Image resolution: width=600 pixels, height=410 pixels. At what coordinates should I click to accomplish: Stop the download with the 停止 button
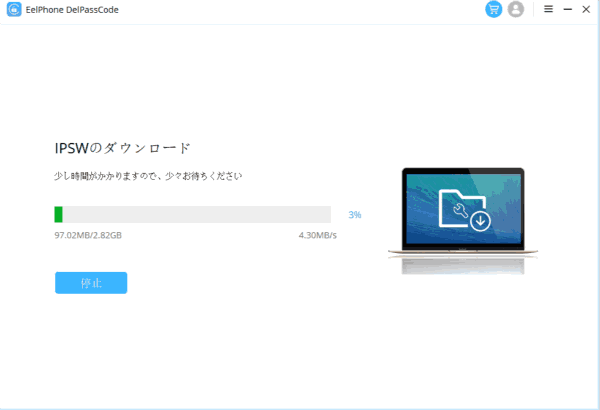[91, 283]
